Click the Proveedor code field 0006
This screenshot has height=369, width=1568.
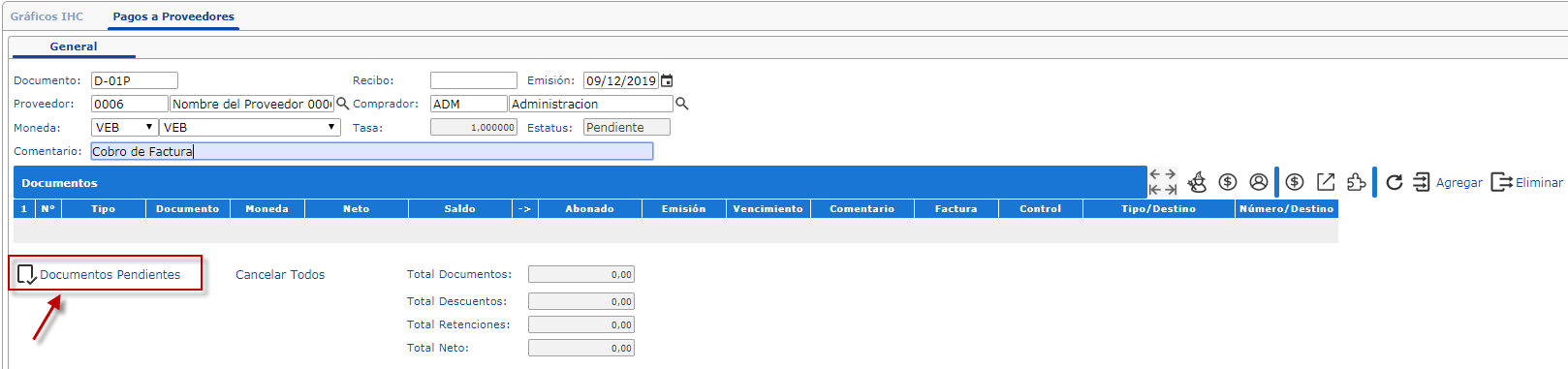coord(130,104)
